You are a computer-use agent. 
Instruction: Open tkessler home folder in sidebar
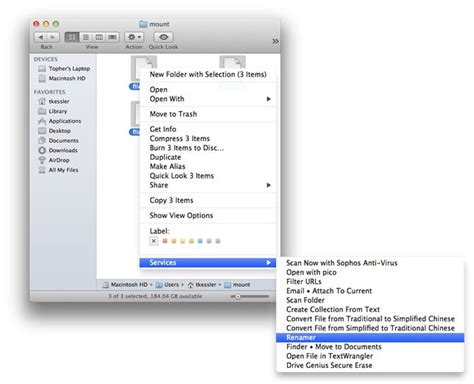[54, 101]
